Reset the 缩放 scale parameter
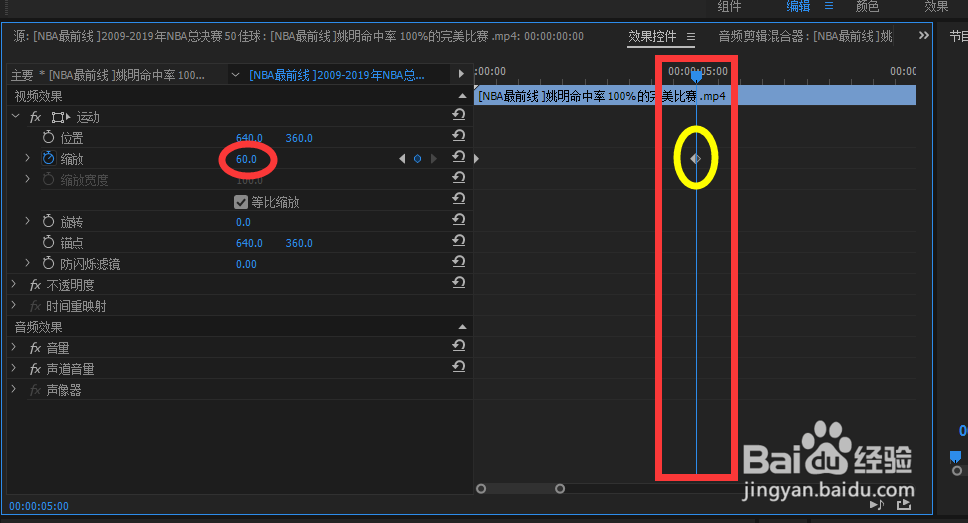 [x=459, y=157]
